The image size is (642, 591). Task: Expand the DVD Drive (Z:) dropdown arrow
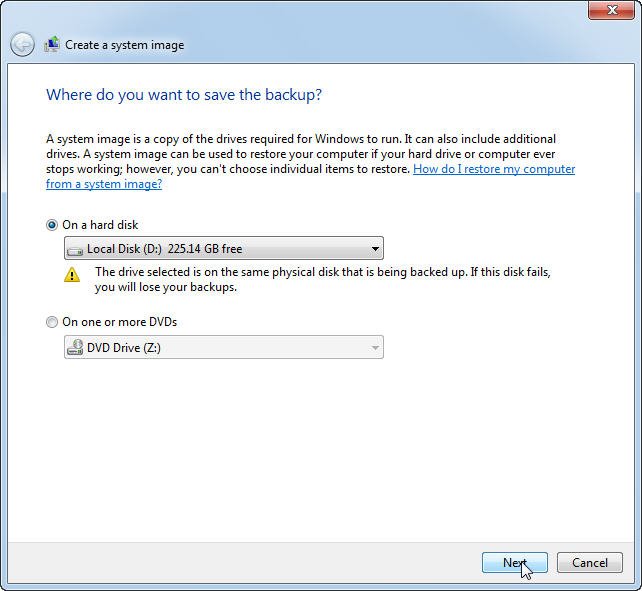pos(375,348)
